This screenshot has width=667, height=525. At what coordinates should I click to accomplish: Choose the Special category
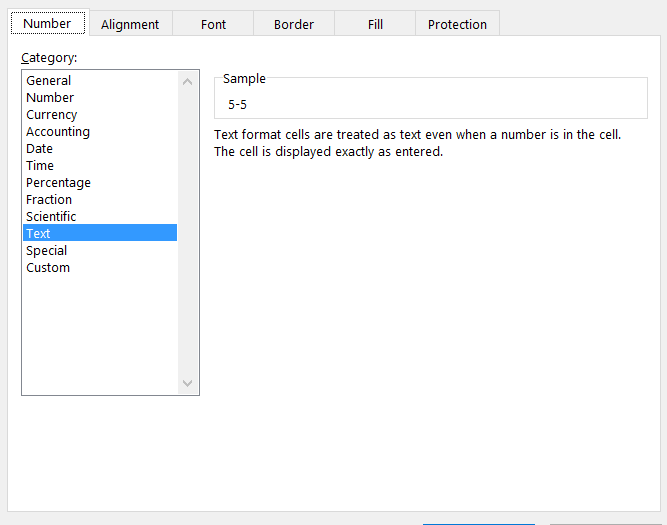tap(47, 251)
